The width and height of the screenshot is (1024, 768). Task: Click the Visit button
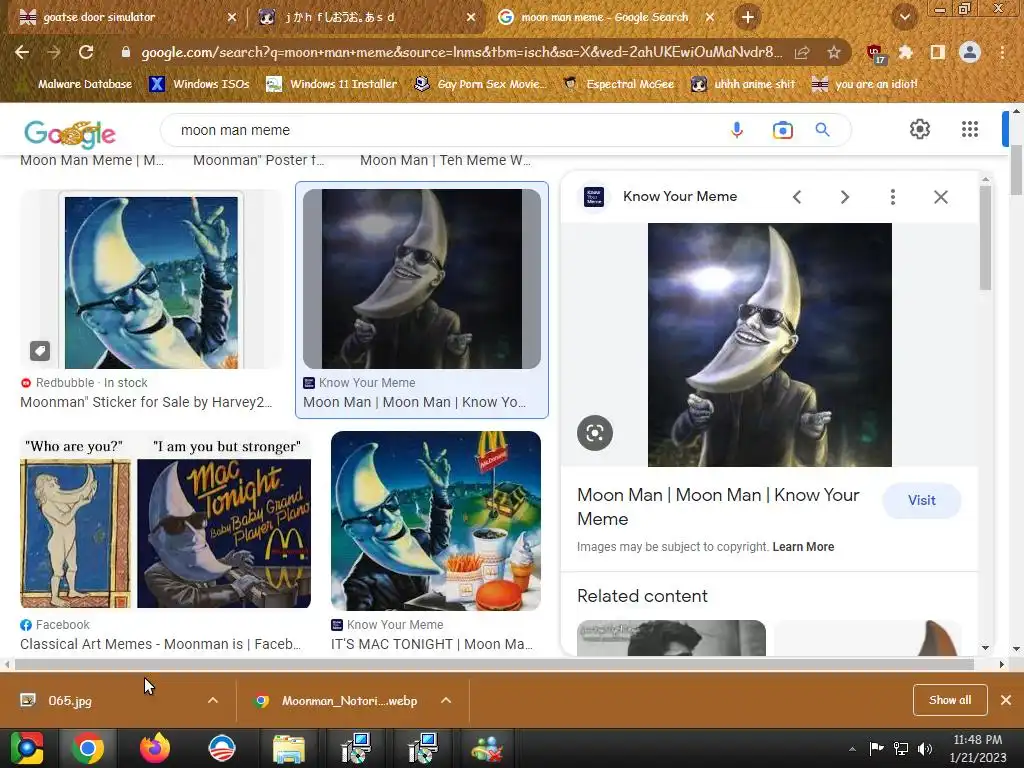[x=921, y=500]
